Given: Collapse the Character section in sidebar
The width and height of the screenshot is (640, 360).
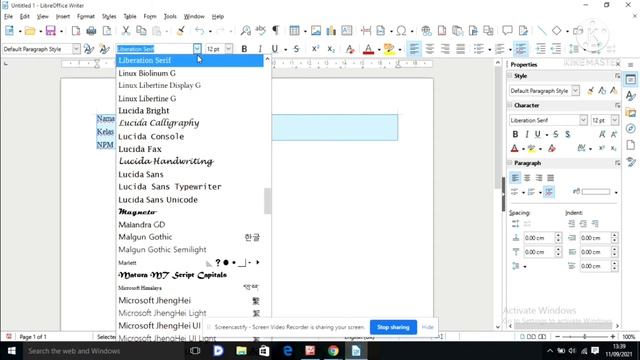Looking at the screenshot, I should 510,105.
